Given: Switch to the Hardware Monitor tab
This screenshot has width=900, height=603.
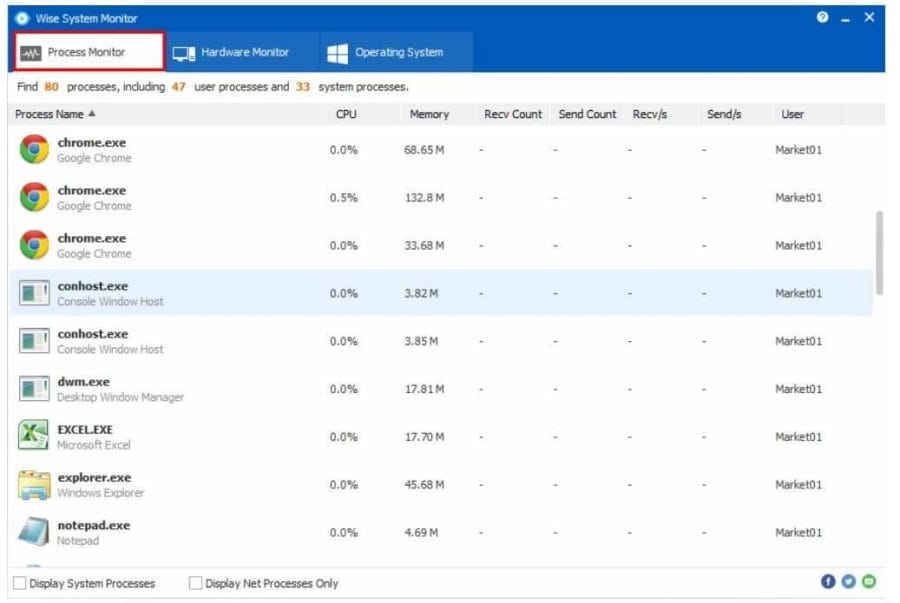Looking at the screenshot, I should pyautogui.click(x=242, y=52).
